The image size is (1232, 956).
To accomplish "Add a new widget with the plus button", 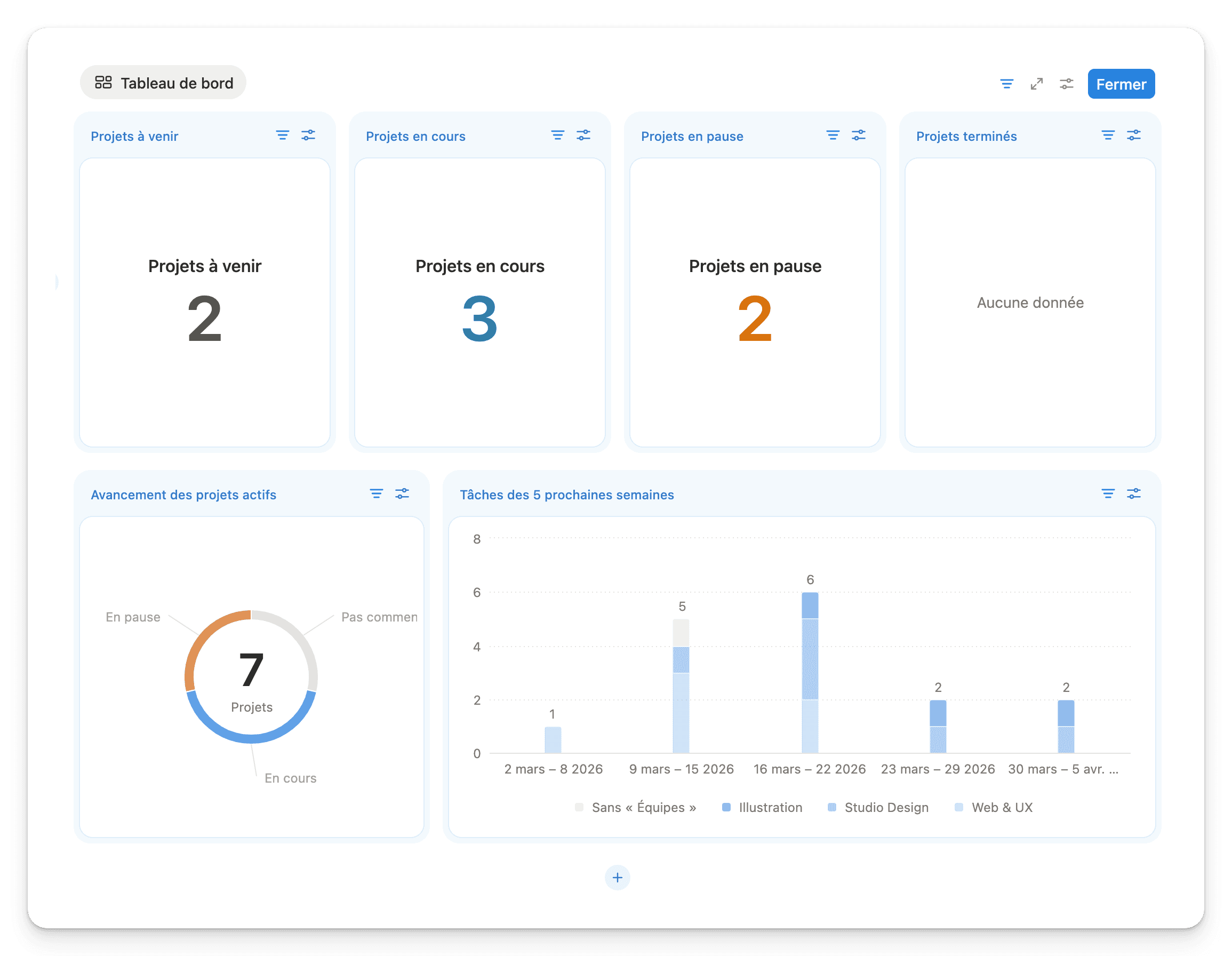I will (x=617, y=878).
